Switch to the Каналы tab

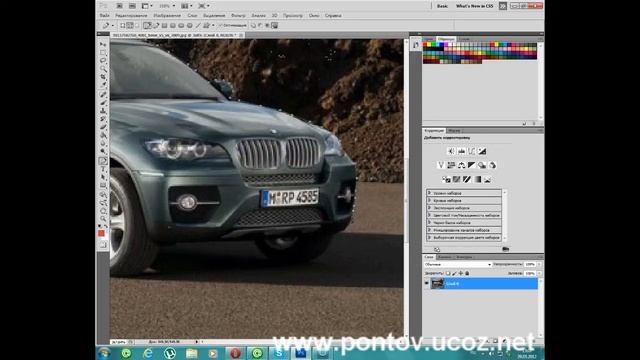click(x=444, y=257)
